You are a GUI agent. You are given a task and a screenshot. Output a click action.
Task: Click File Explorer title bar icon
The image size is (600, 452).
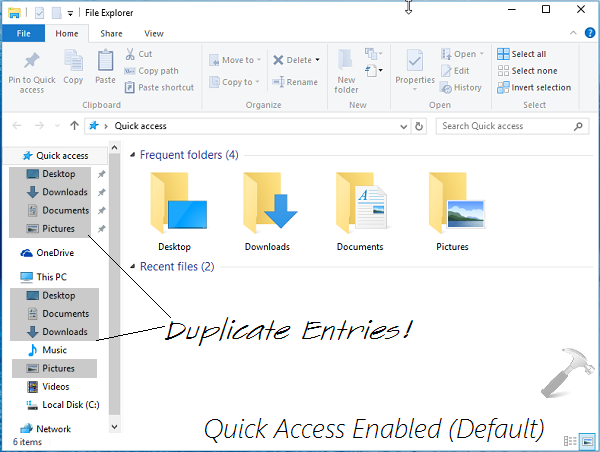tap(14, 13)
